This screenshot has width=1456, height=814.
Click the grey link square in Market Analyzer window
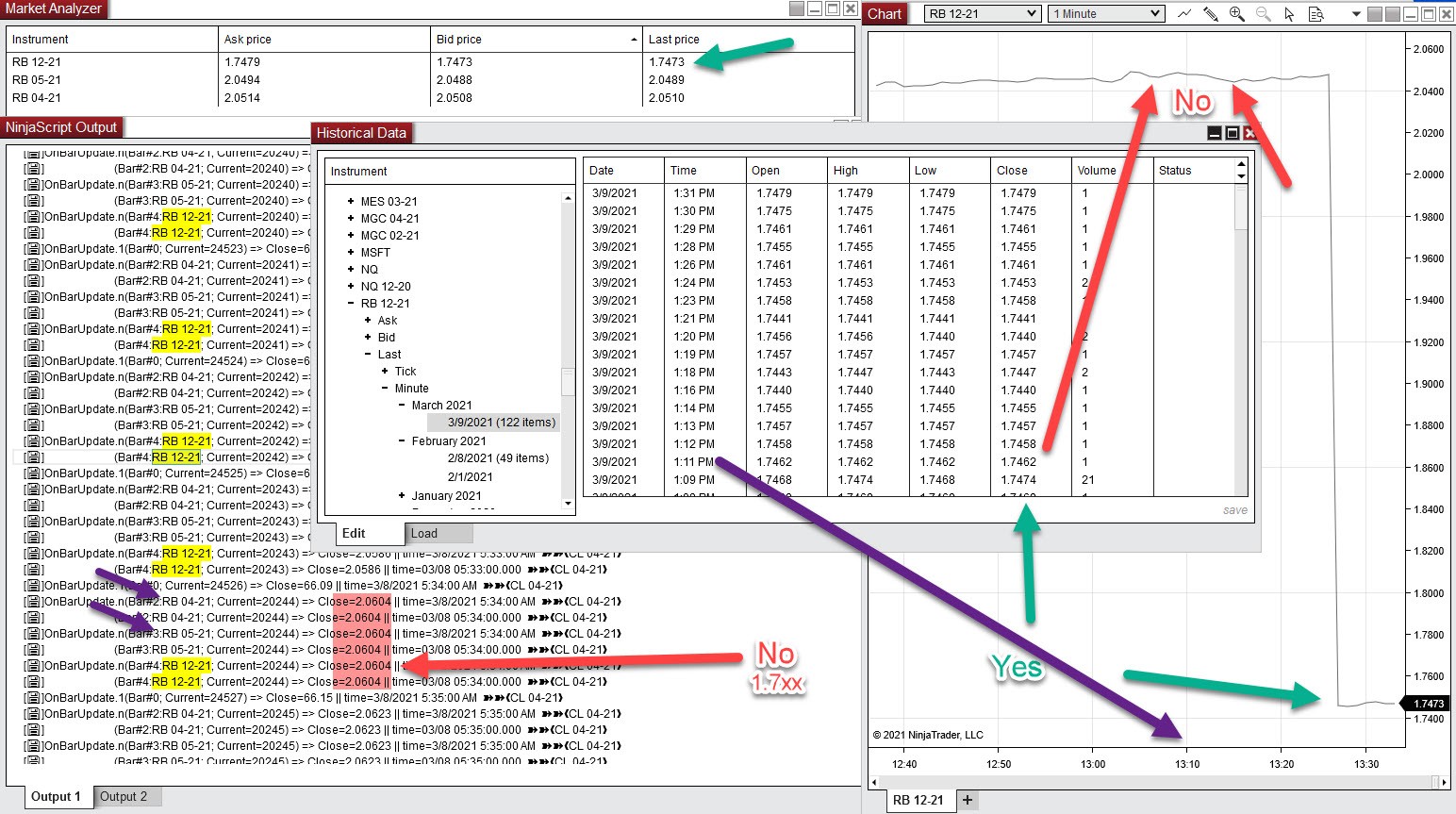[x=797, y=8]
